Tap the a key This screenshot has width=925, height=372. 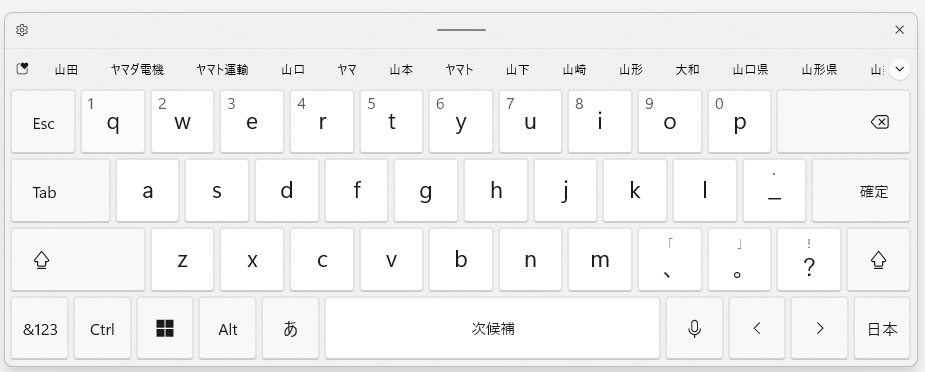point(147,190)
